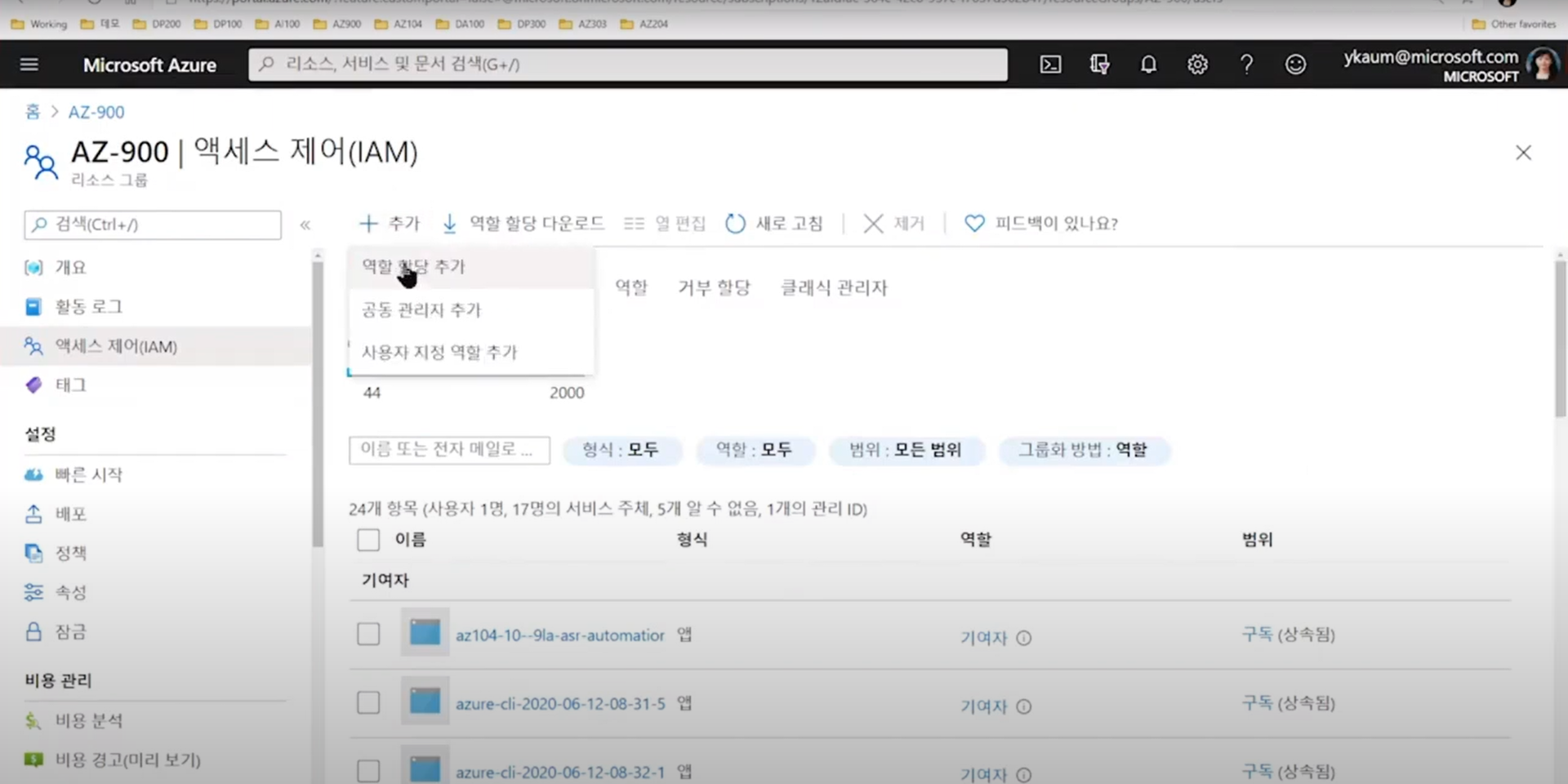The width and height of the screenshot is (1568, 784).
Task: Open portal settings gear
Action: tap(1197, 65)
